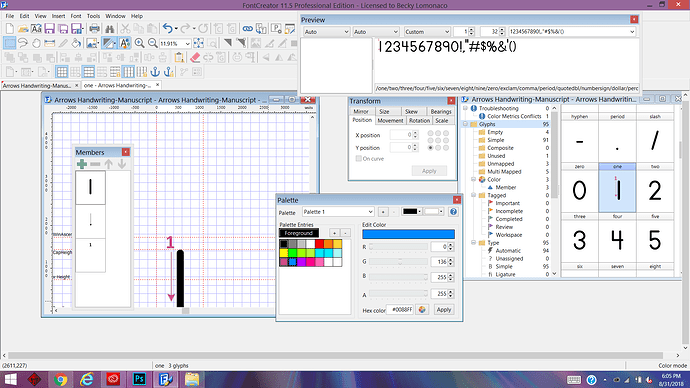690x388 pixels.
Task: Click the first blue anchor icon
Action: pyautogui.click(x=155, y=72)
